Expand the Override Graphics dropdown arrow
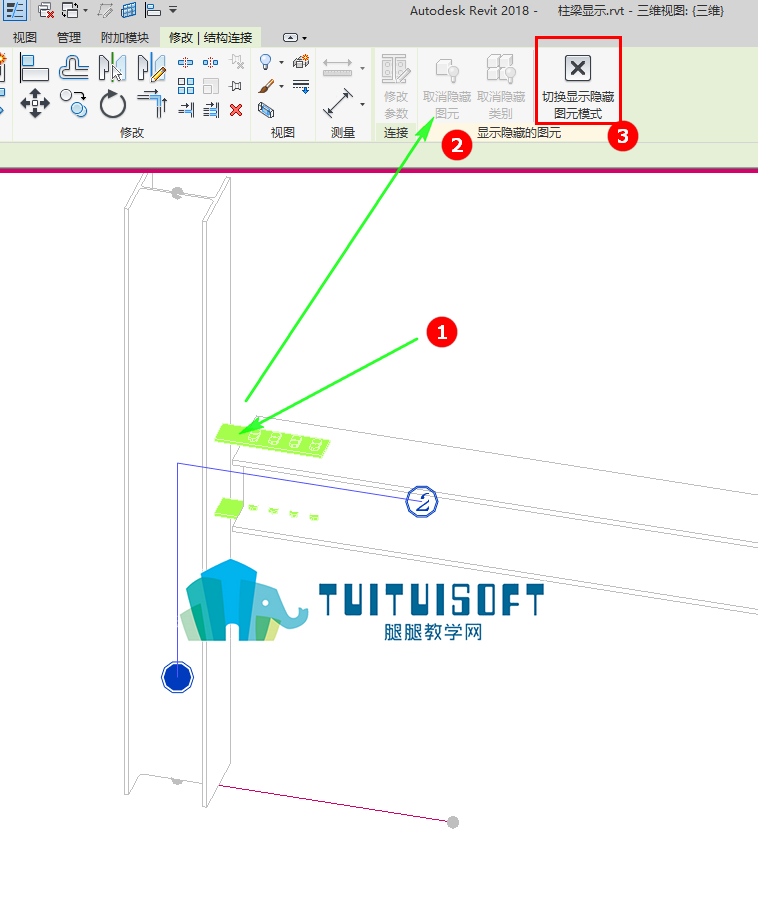This screenshot has height=902, width=758. click(281, 86)
